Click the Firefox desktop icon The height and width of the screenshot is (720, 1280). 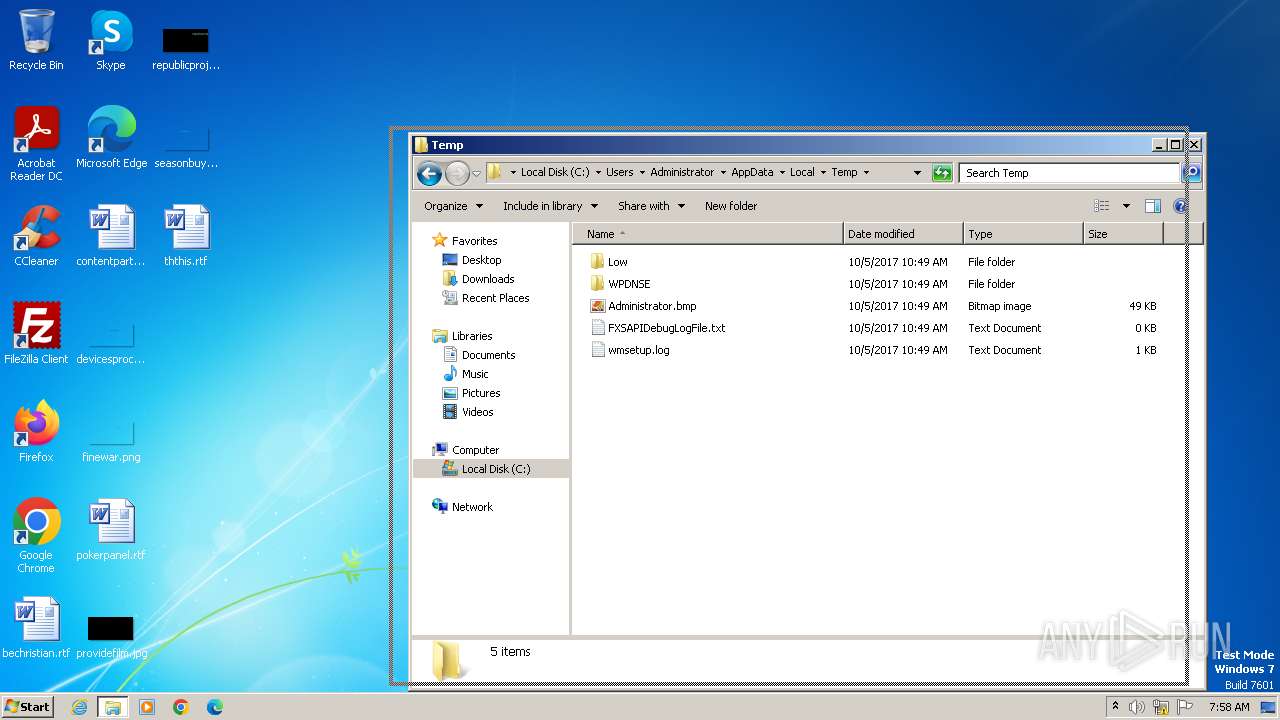(36, 432)
